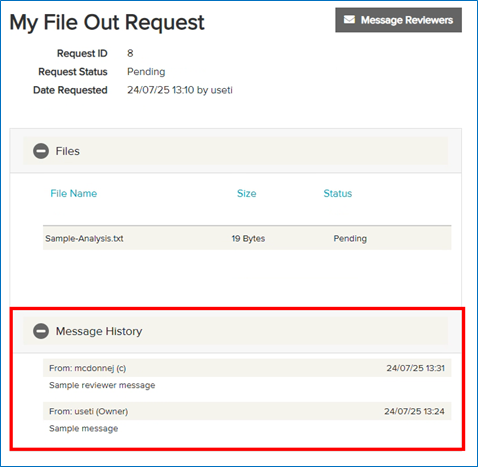The image size is (478, 467).
Task: Click the Pending status of Sample-Analysis.txt
Action: point(350,239)
